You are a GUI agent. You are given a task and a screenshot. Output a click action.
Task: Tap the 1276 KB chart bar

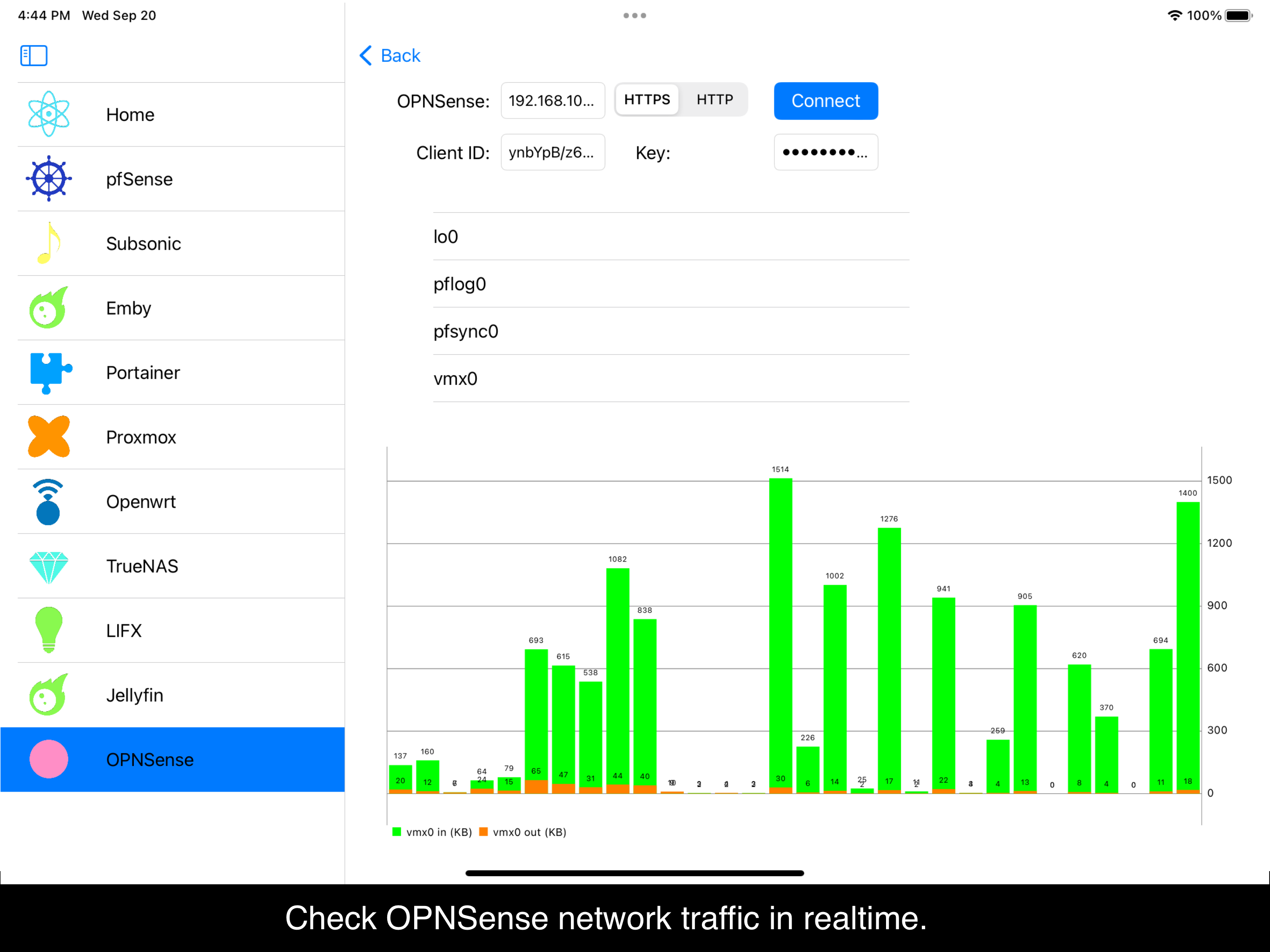pyautogui.click(x=889, y=661)
